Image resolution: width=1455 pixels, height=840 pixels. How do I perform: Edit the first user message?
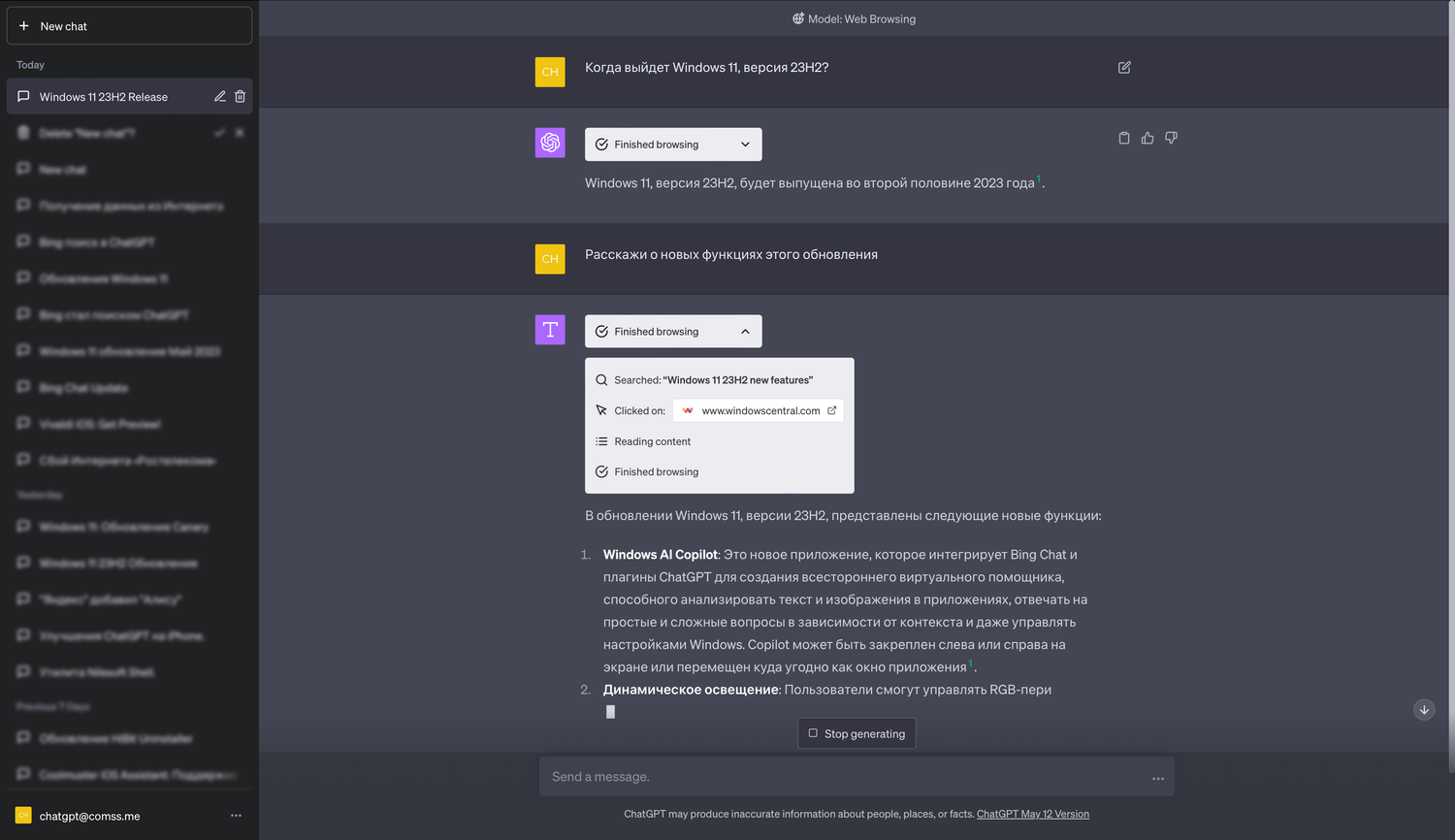point(1124,68)
